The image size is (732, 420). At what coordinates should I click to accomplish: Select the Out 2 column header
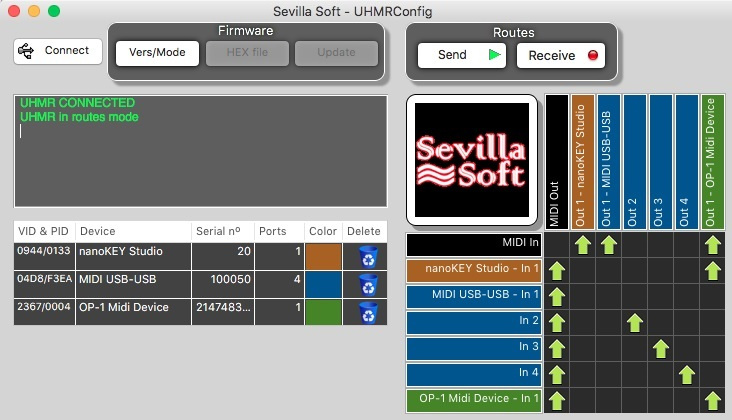point(635,162)
